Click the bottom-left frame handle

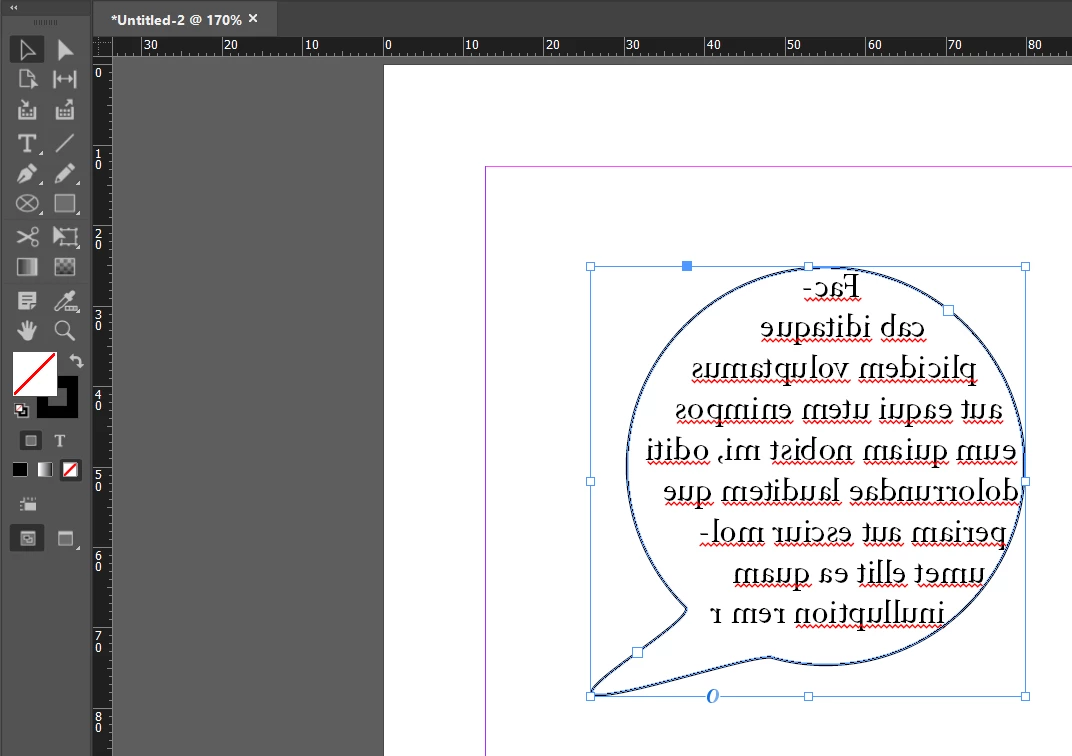click(591, 697)
